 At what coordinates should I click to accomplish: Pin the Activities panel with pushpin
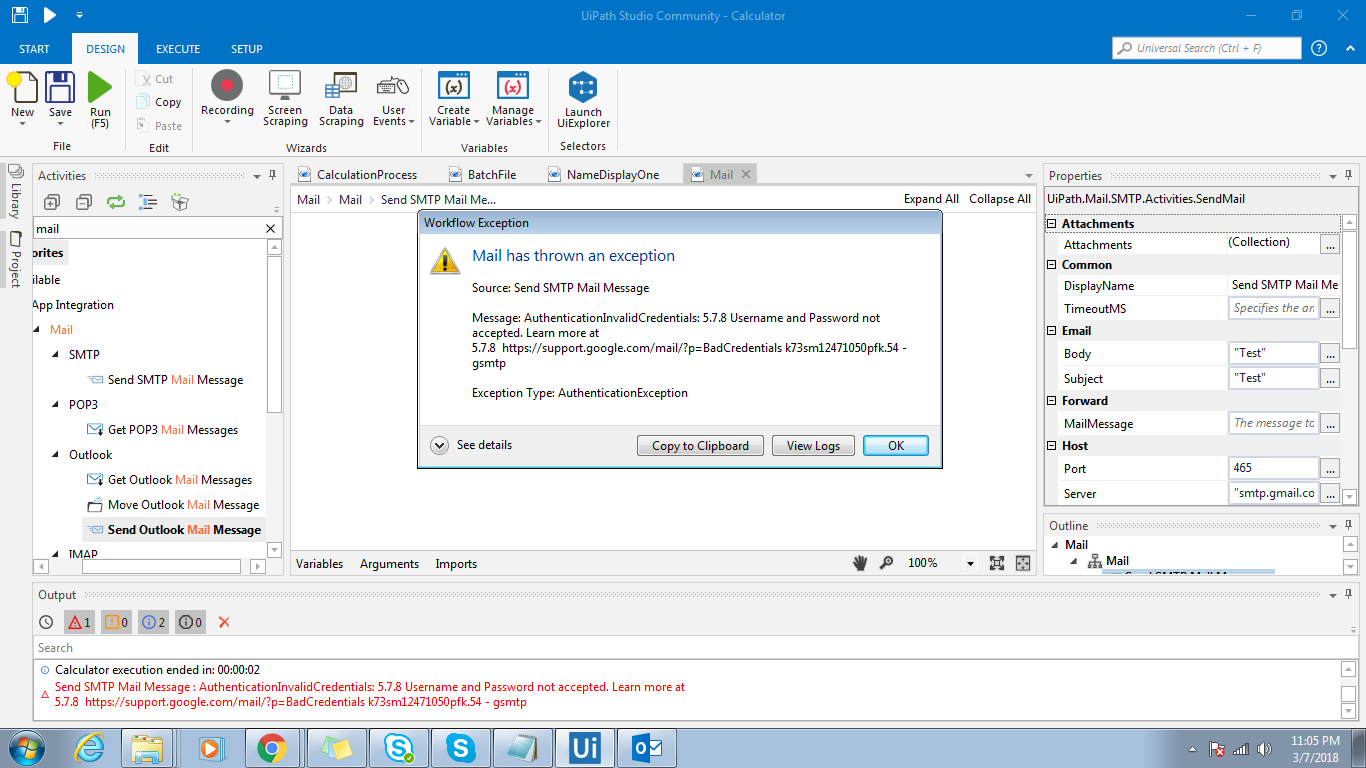click(272, 176)
